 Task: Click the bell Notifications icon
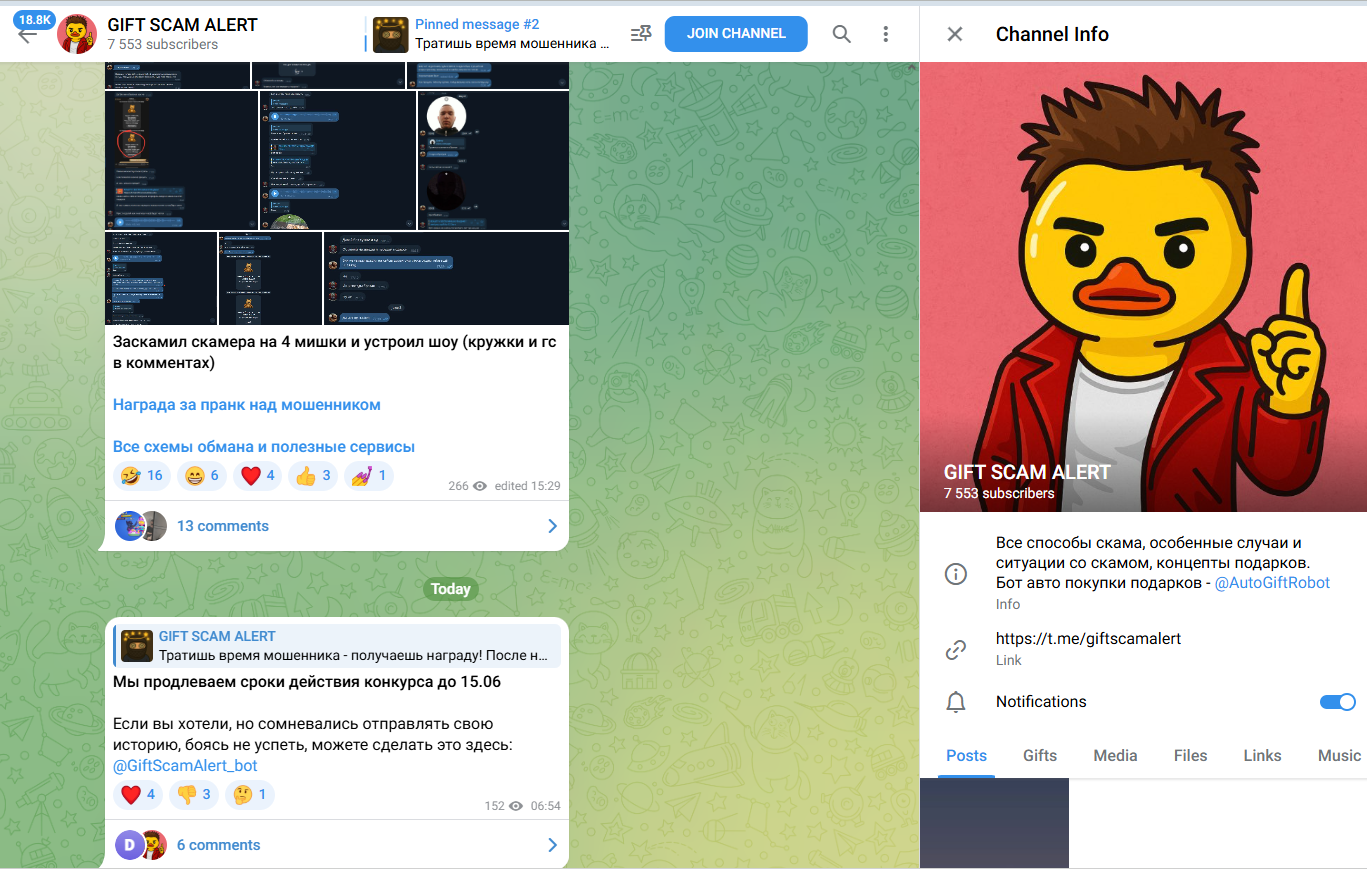click(956, 702)
